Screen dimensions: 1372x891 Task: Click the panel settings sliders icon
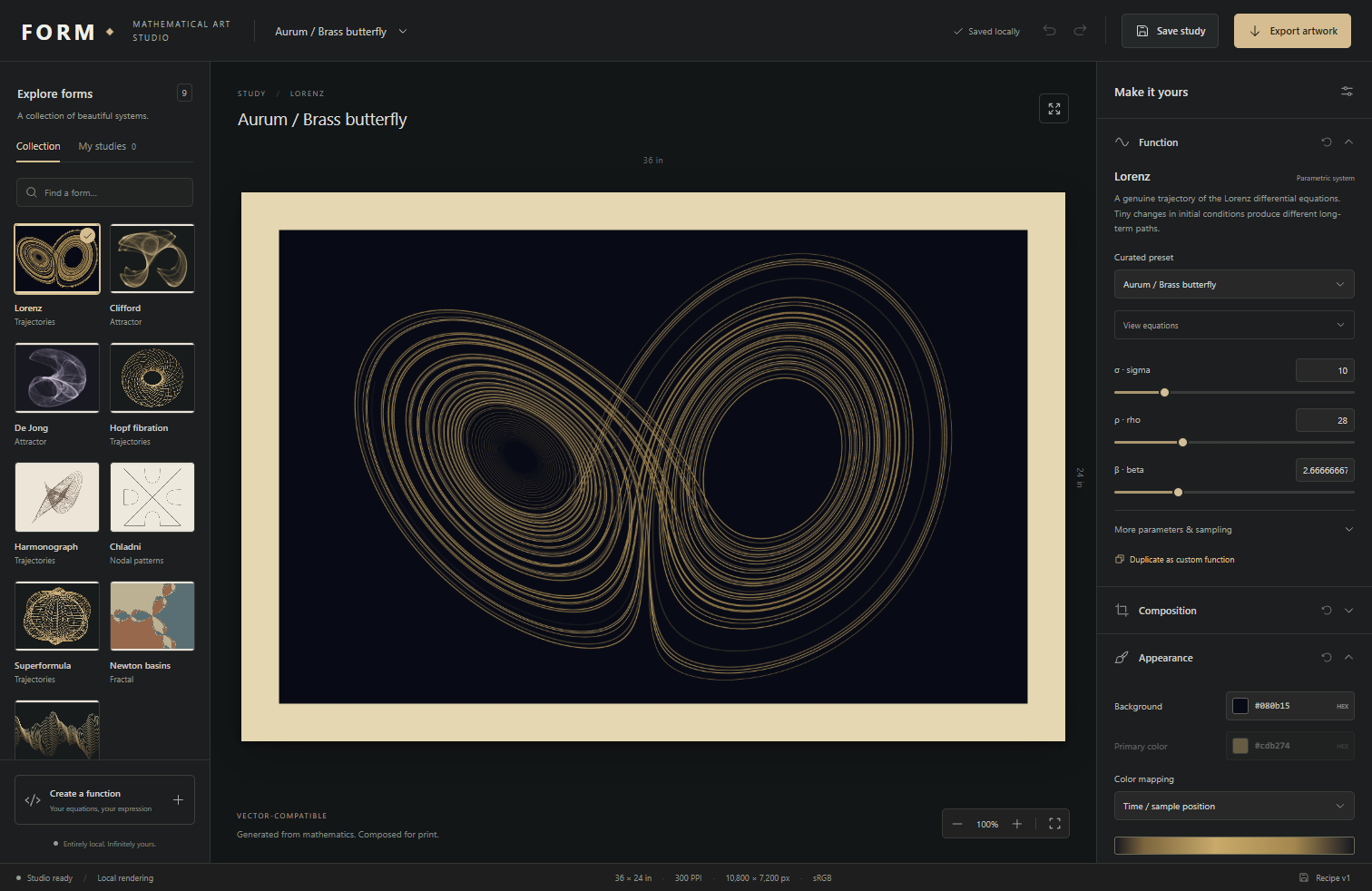click(1347, 92)
